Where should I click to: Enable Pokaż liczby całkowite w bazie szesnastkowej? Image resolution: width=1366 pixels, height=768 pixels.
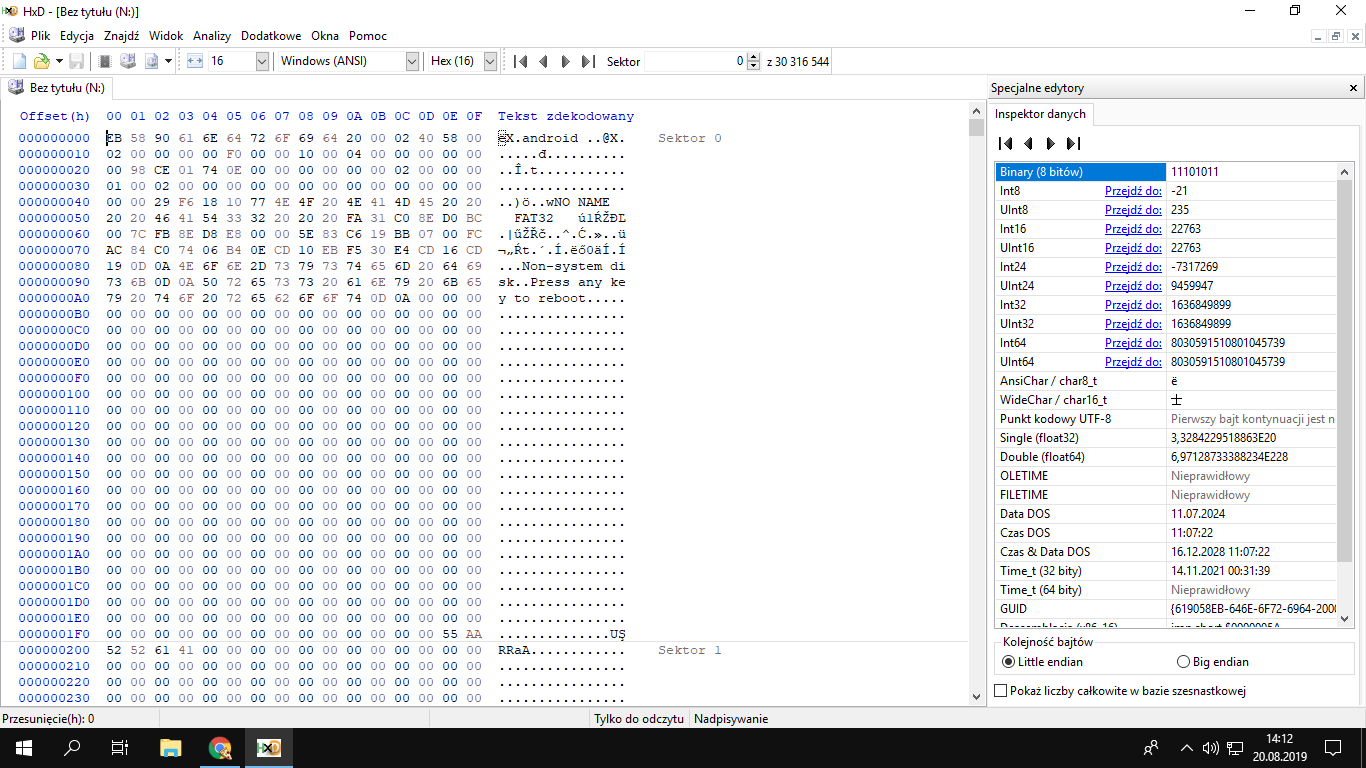tap(1121, 691)
